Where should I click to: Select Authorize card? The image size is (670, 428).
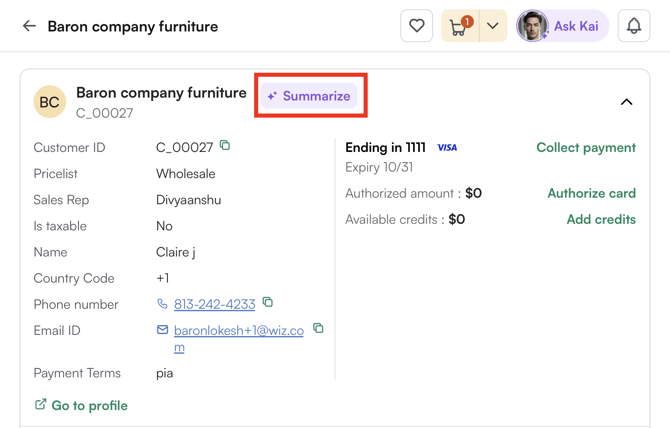(x=591, y=193)
